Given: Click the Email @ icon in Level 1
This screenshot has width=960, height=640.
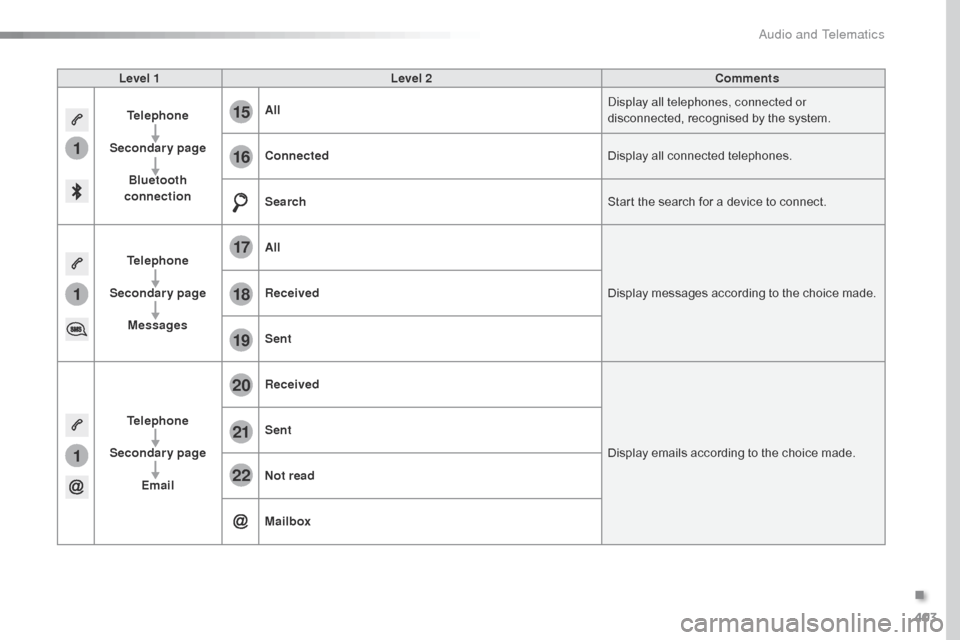Looking at the screenshot, I should pyautogui.click(x=76, y=487).
